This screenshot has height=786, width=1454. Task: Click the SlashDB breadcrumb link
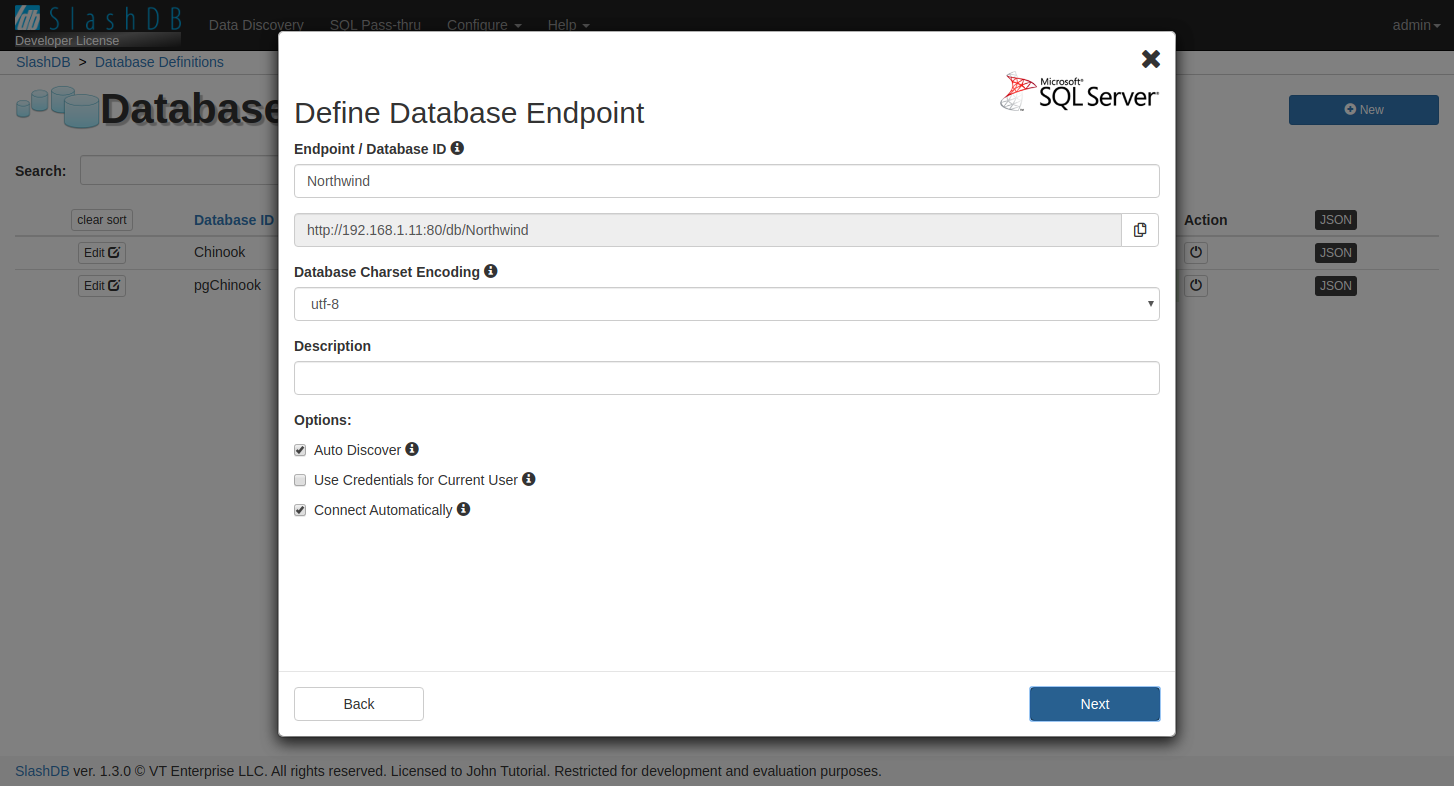click(x=43, y=62)
